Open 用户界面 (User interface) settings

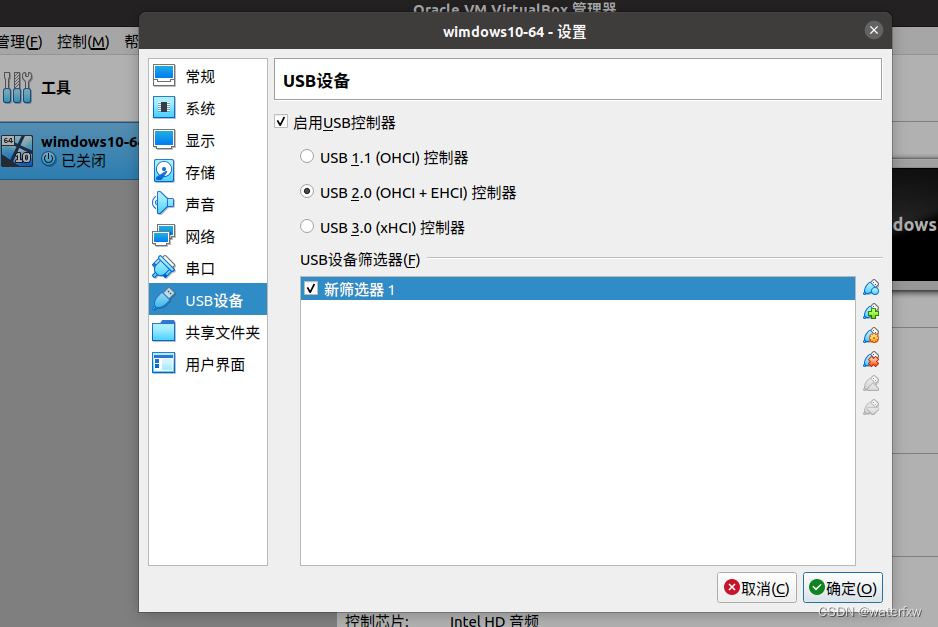tap(207, 364)
